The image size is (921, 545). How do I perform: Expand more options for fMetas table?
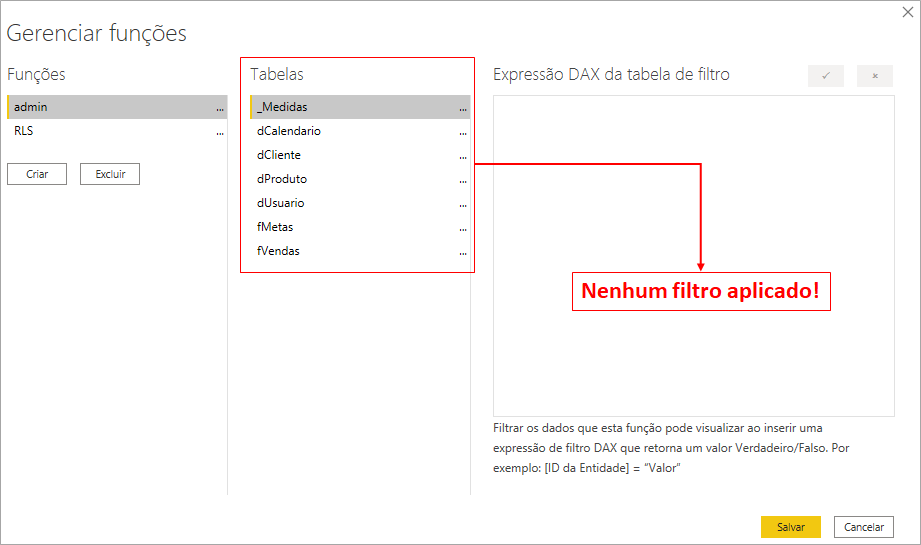(463, 228)
